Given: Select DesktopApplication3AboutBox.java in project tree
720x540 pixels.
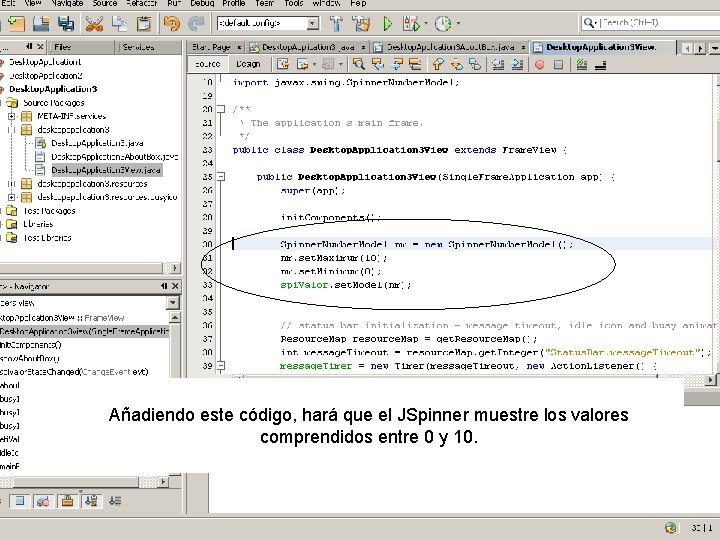Looking at the screenshot, I should (x=114, y=157).
